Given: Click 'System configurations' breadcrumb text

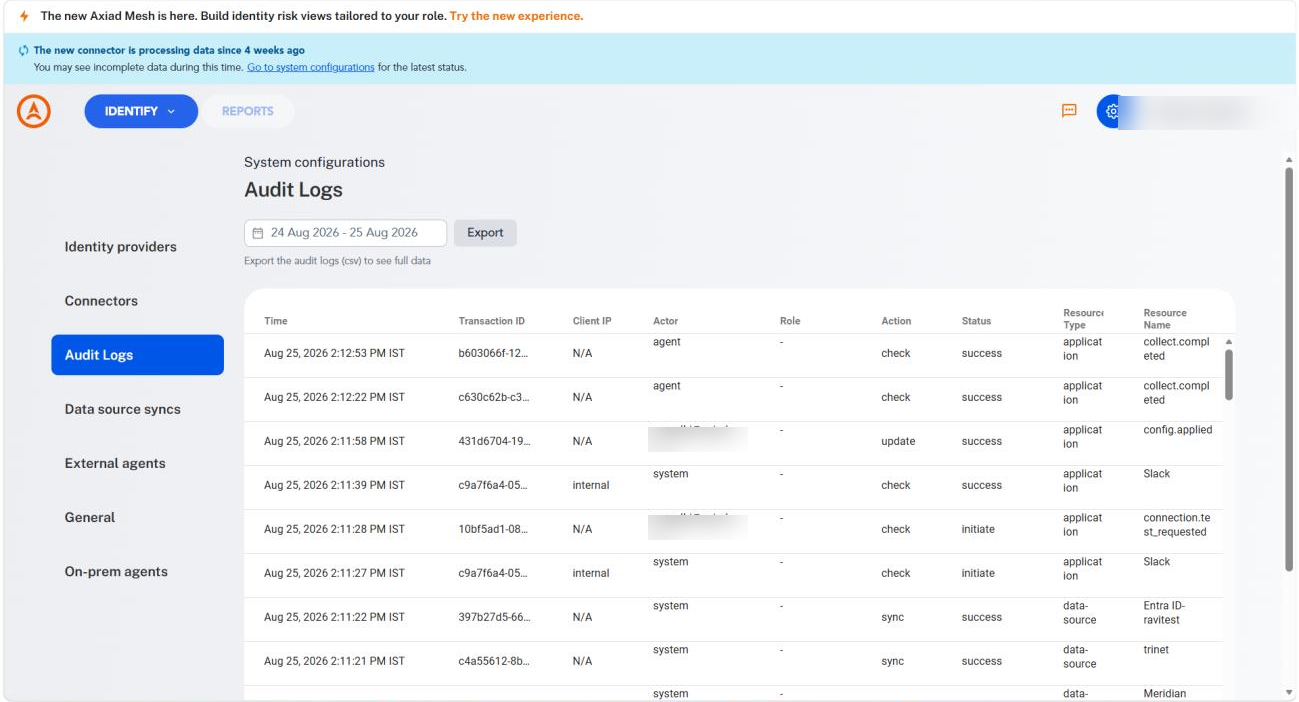Looking at the screenshot, I should coord(314,162).
